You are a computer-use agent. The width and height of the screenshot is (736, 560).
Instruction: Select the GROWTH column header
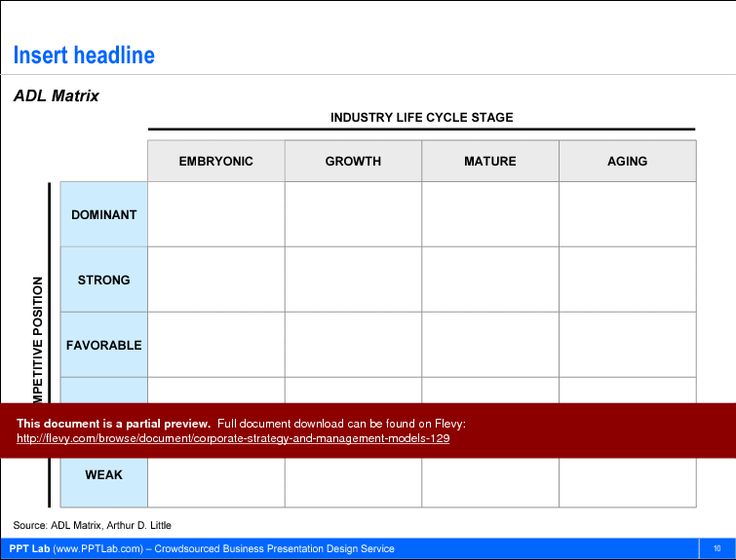[353, 161]
